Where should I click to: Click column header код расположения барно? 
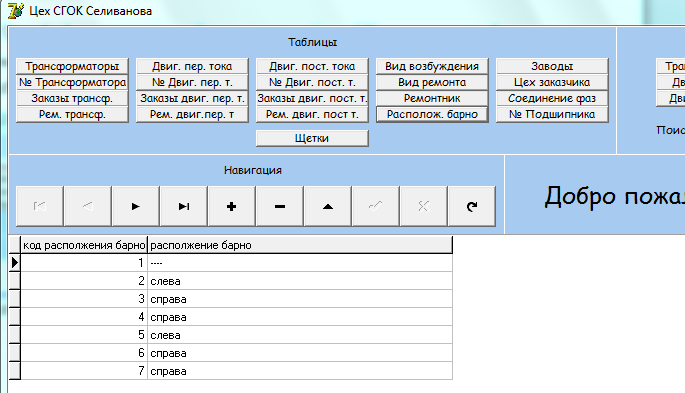point(84,245)
